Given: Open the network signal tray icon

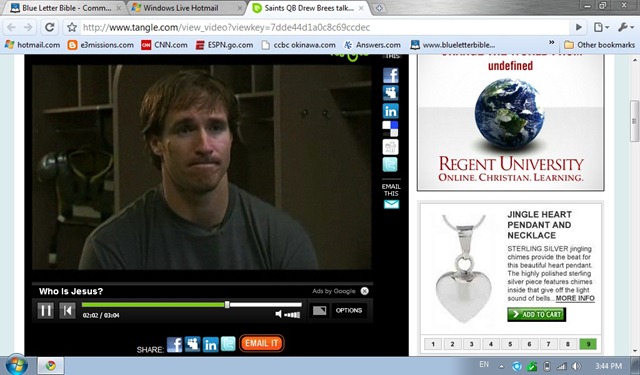Looking at the screenshot, I should [562, 366].
